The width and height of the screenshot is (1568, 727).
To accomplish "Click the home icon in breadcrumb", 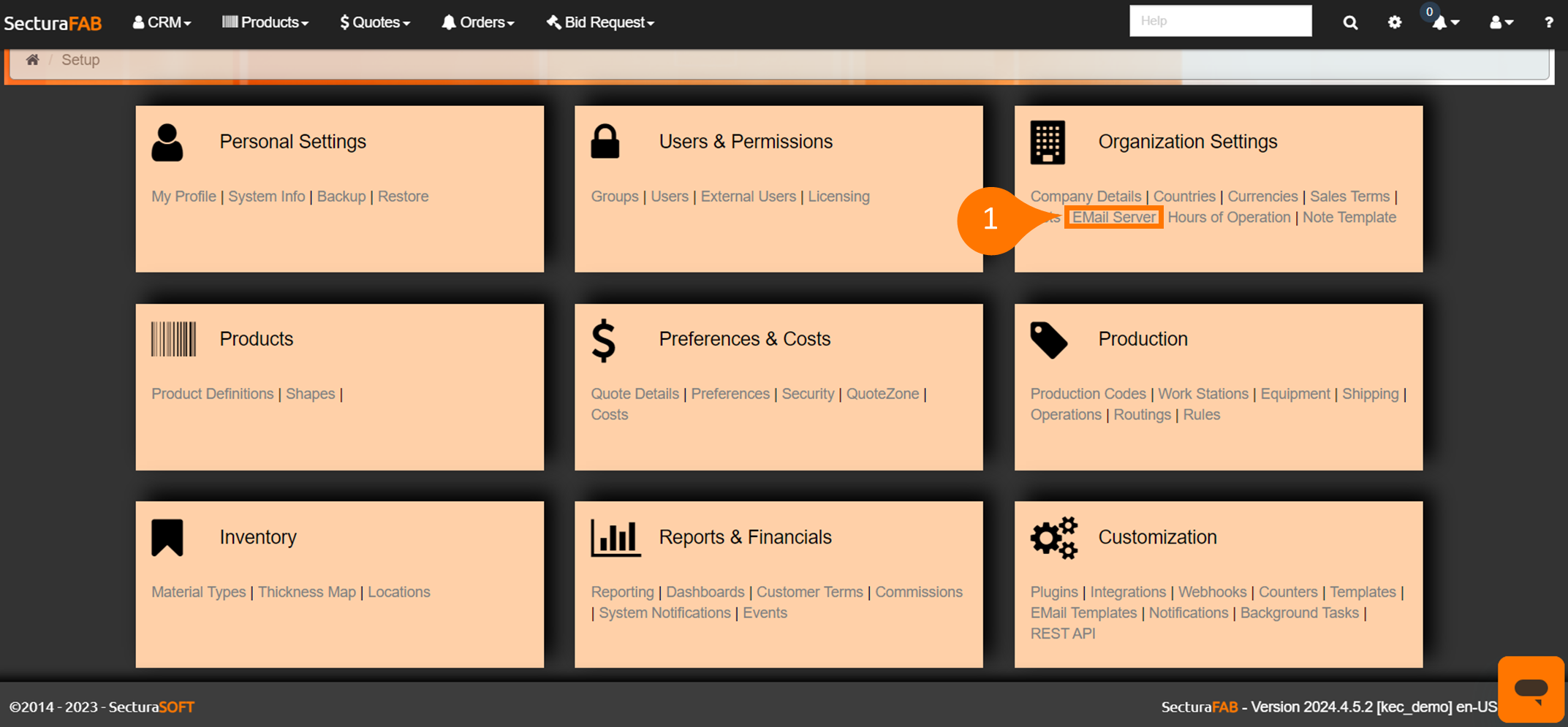I will pos(32,60).
